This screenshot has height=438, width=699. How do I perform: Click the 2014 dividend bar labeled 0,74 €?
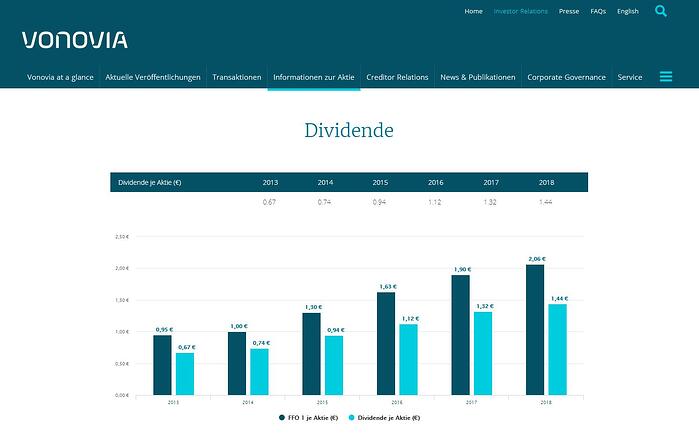click(x=259, y=372)
